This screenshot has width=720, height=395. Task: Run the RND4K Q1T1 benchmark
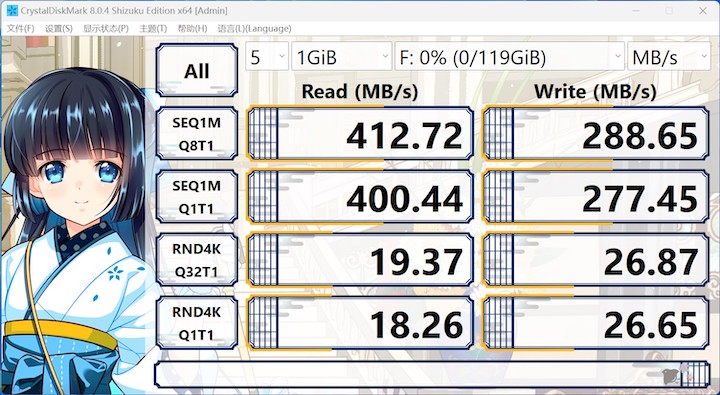pyautogui.click(x=197, y=323)
